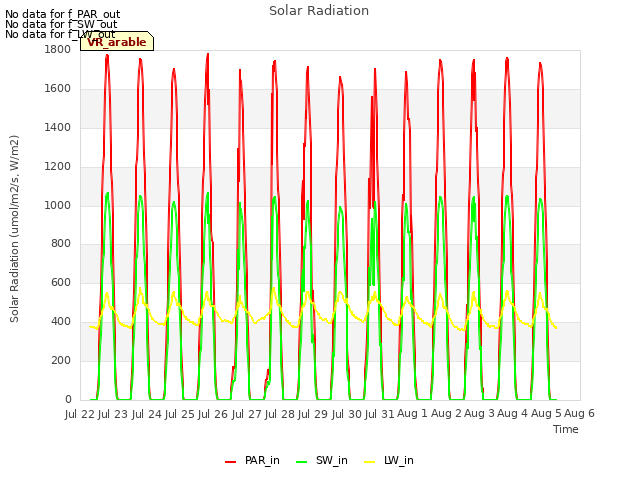
Task: Click the Solar Radiation chart title
Action: [319, 11]
